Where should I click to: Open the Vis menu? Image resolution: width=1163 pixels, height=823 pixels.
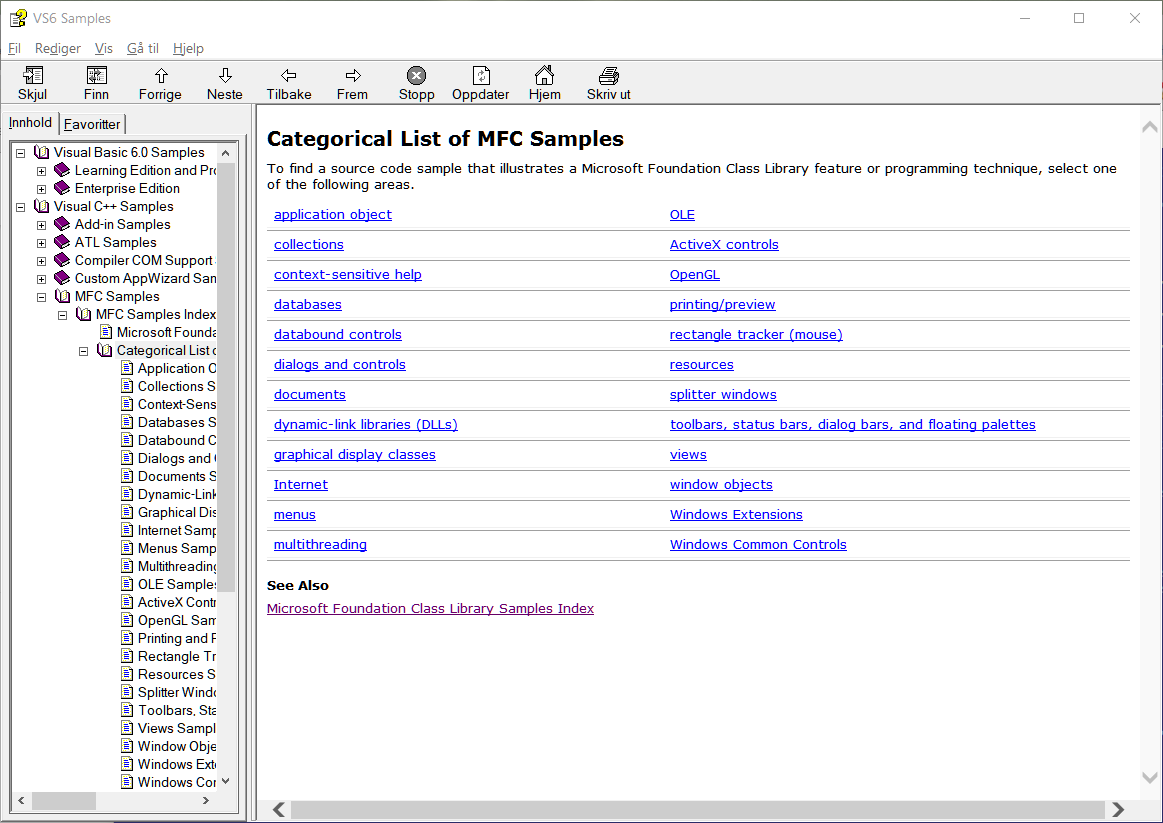104,48
